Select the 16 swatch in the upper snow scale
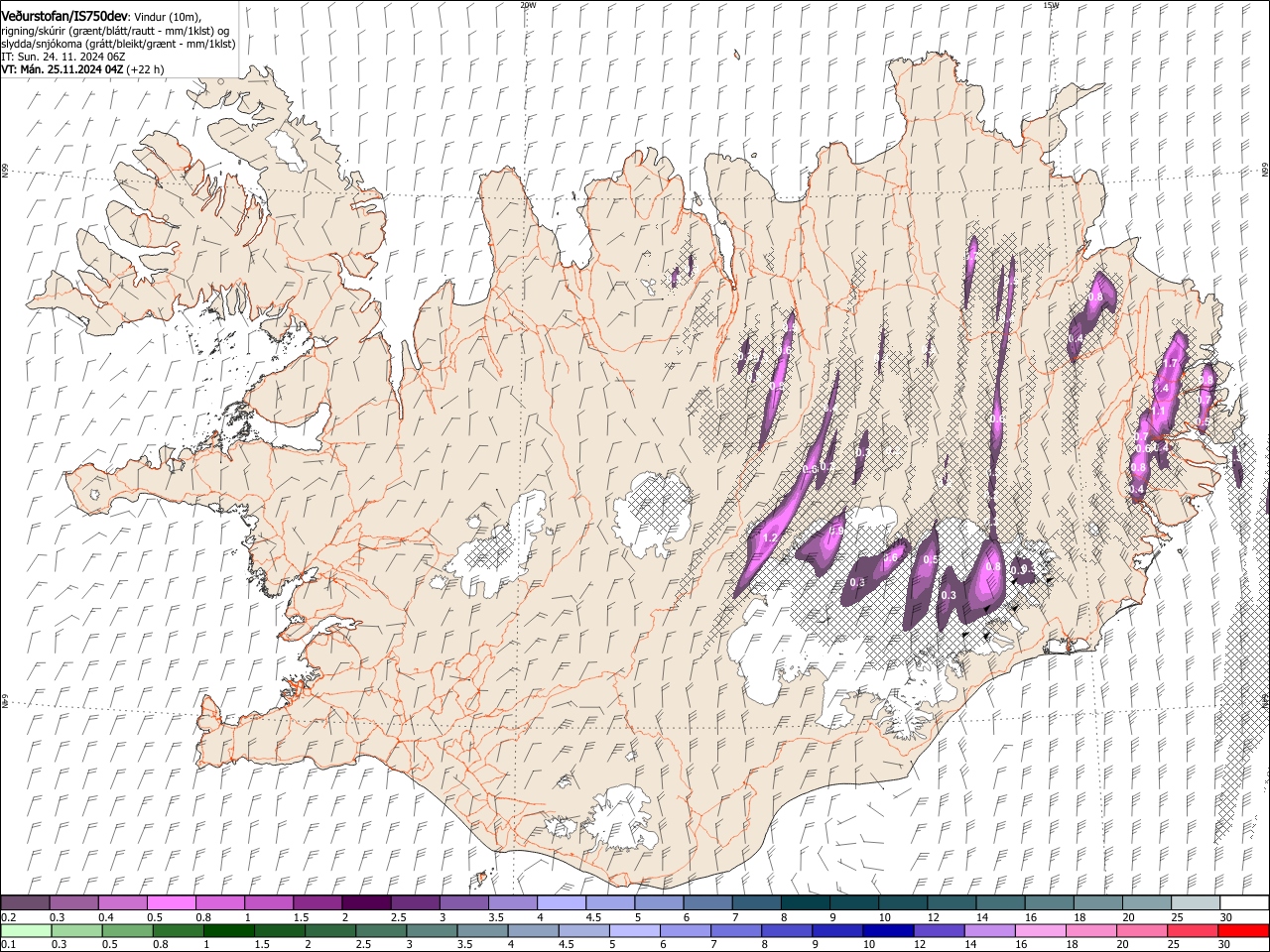 pyautogui.click(x=1050, y=902)
